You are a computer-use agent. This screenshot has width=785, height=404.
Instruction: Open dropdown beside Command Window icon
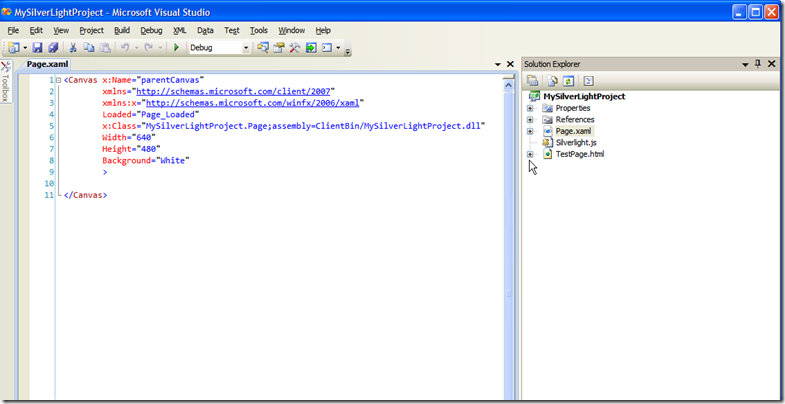(x=338, y=48)
